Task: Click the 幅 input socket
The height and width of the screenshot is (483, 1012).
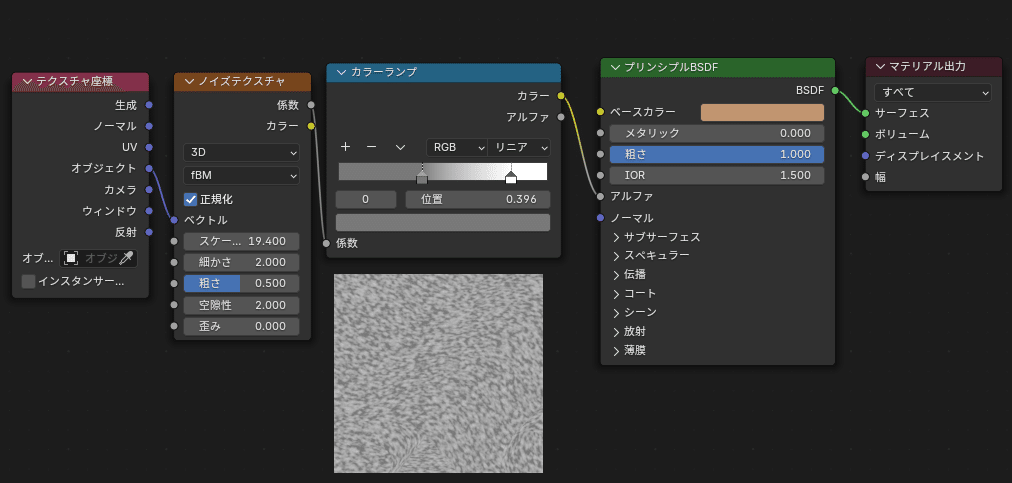Action: click(865, 177)
